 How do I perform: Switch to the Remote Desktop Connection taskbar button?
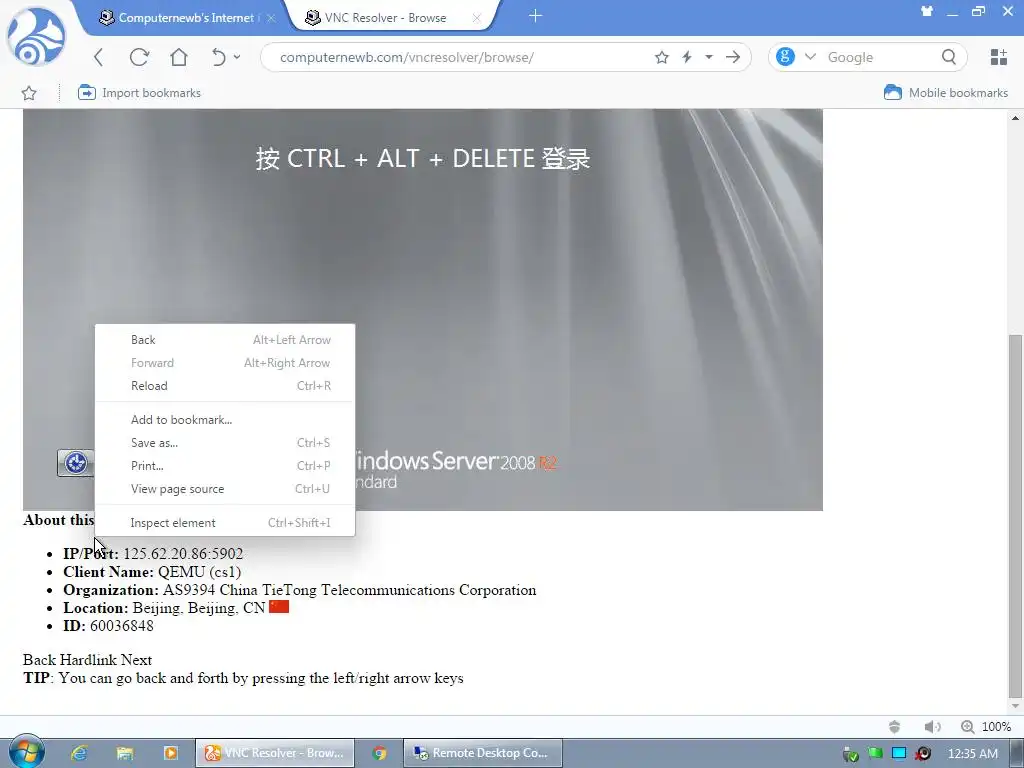483,753
